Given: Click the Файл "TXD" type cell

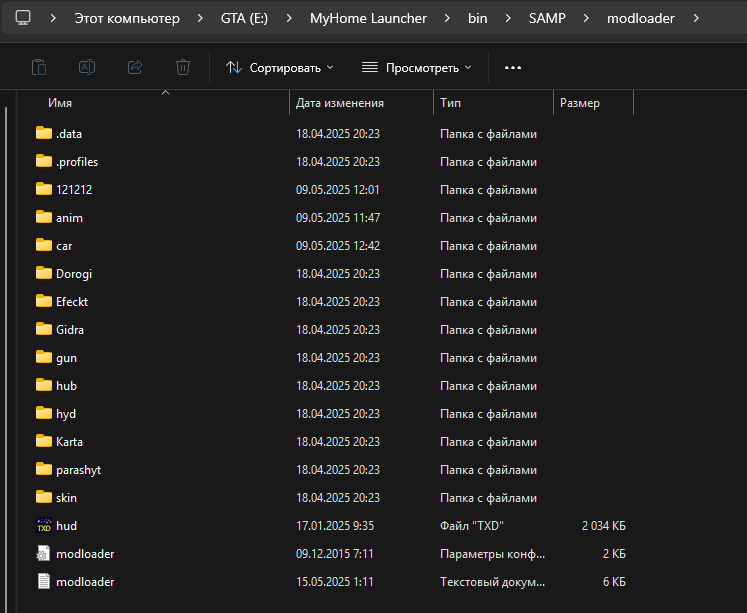Looking at the screenshot, I should point(472,526).
